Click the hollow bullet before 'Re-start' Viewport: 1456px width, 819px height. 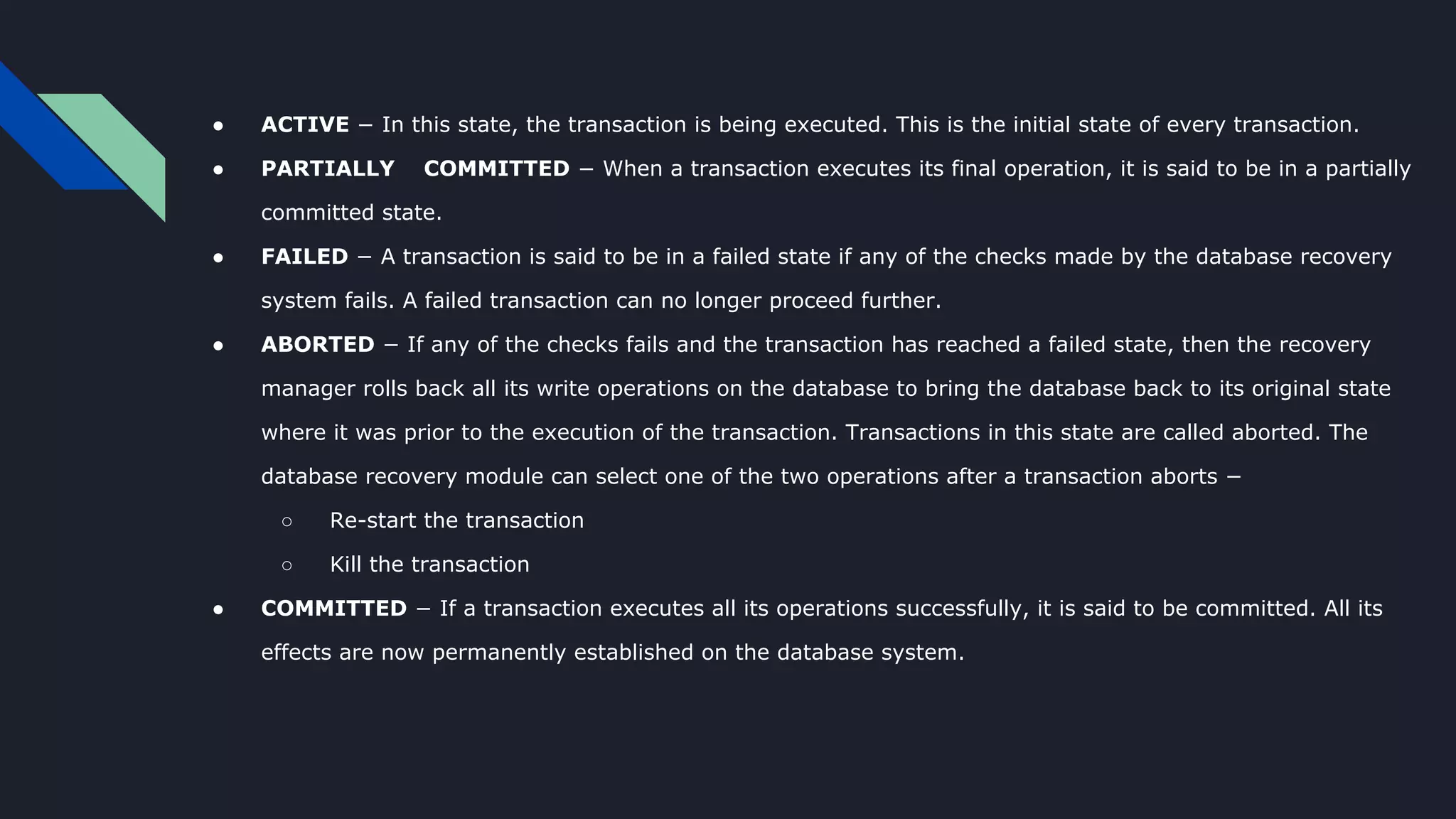pyautogui.click(x=287, y=522)
